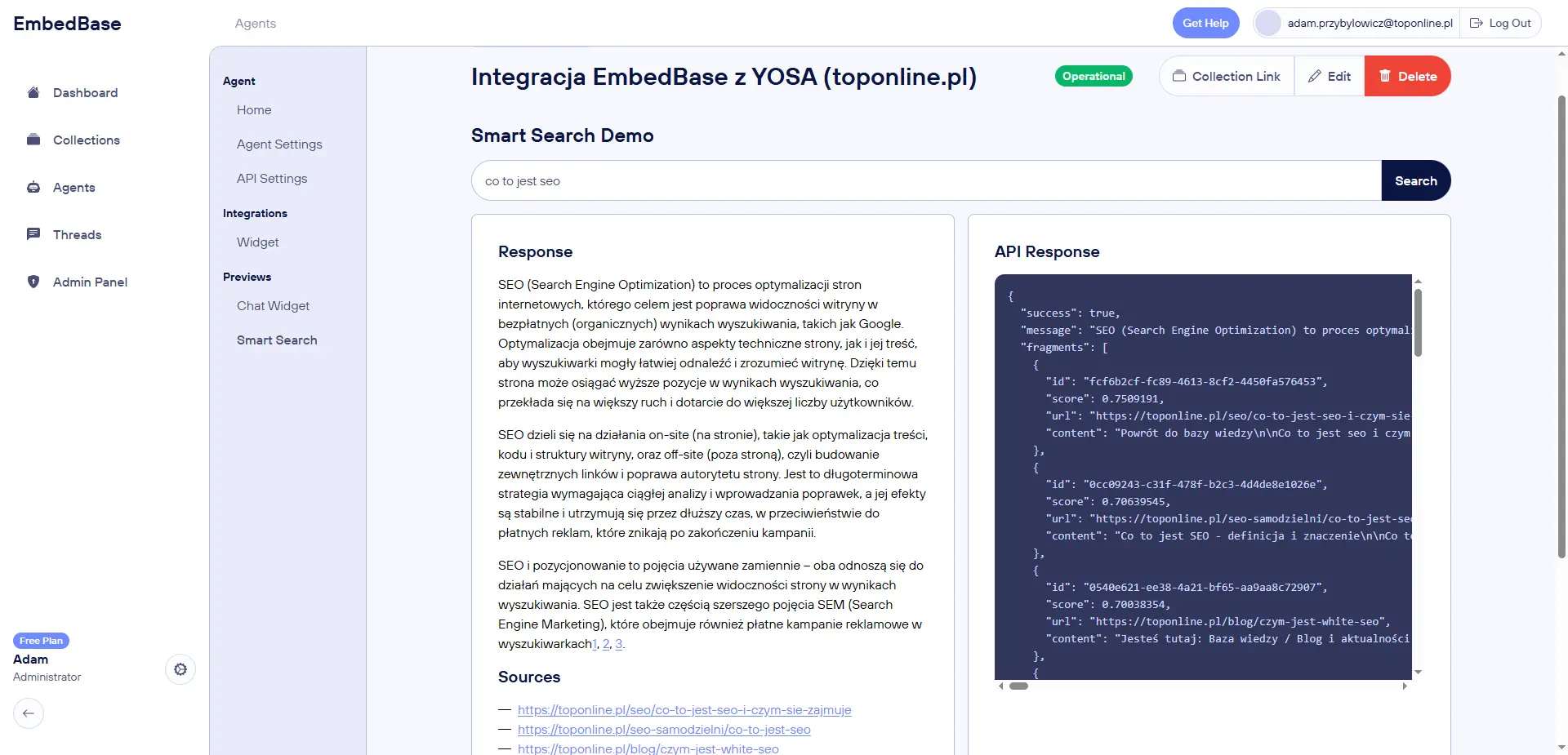
Task: Open Agent Settings
Action: [x=279, y=144]
